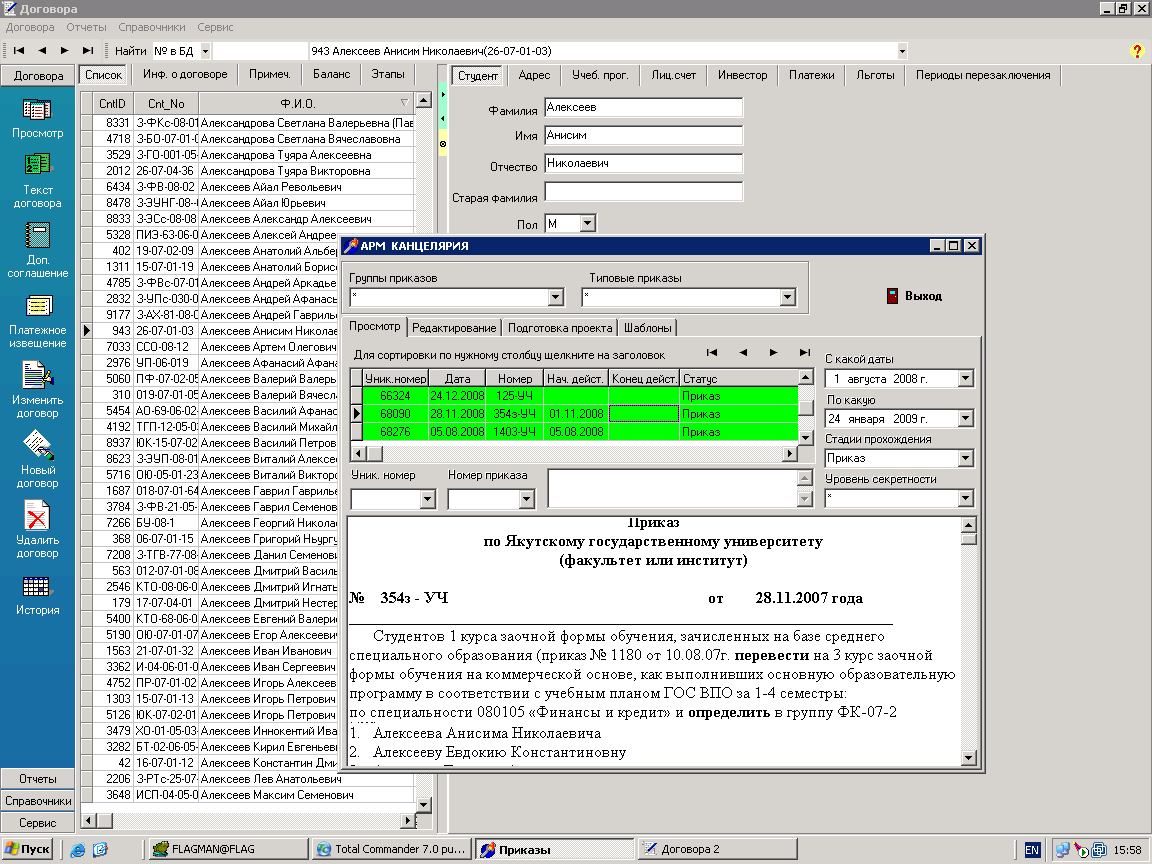Switch to Договора 2 taskbar window
The width and height of the screenshot is (1152, 864).
(716, 849)
